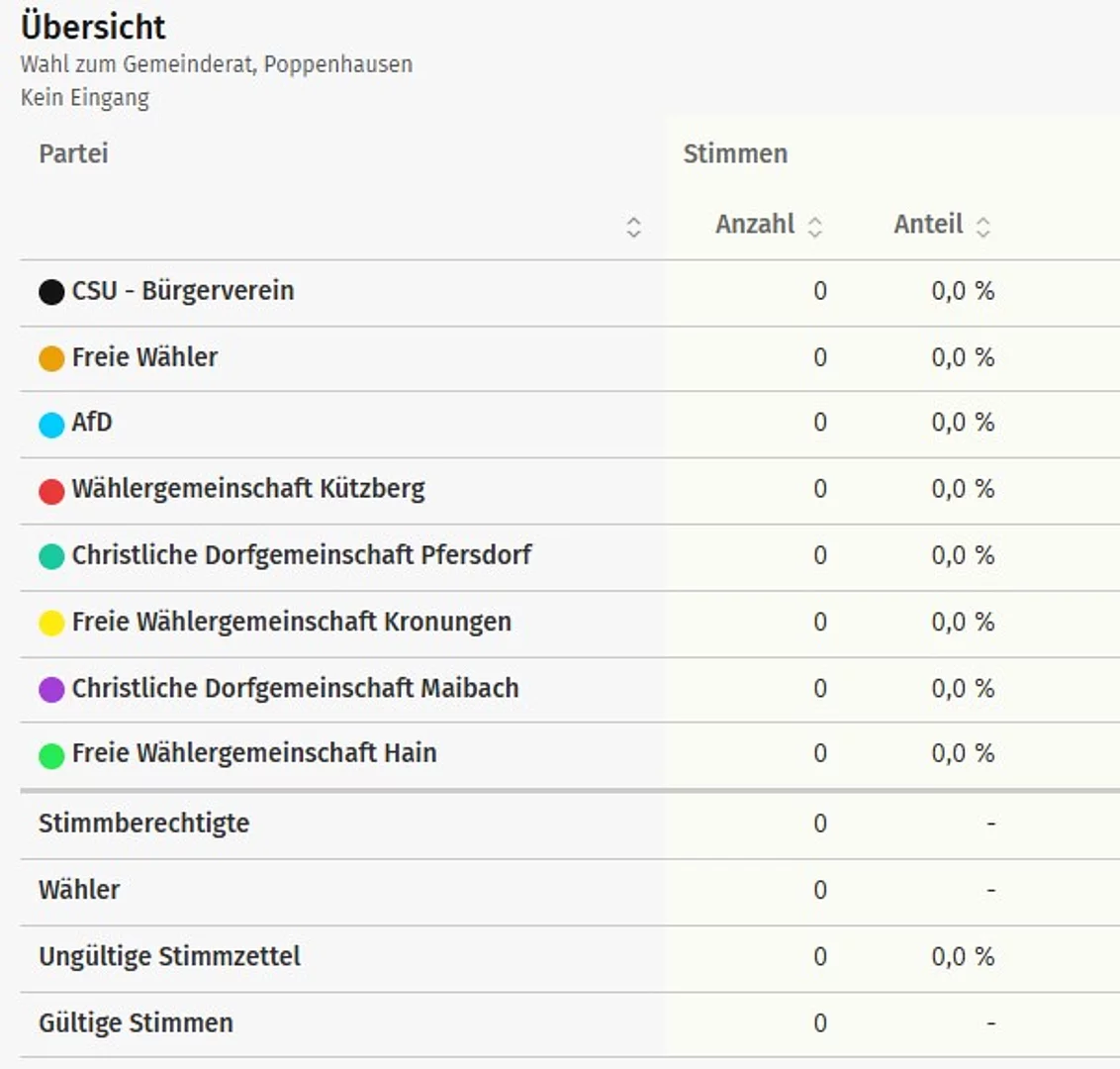Click the yellow Kronungen party color dot

pos(51,623)
